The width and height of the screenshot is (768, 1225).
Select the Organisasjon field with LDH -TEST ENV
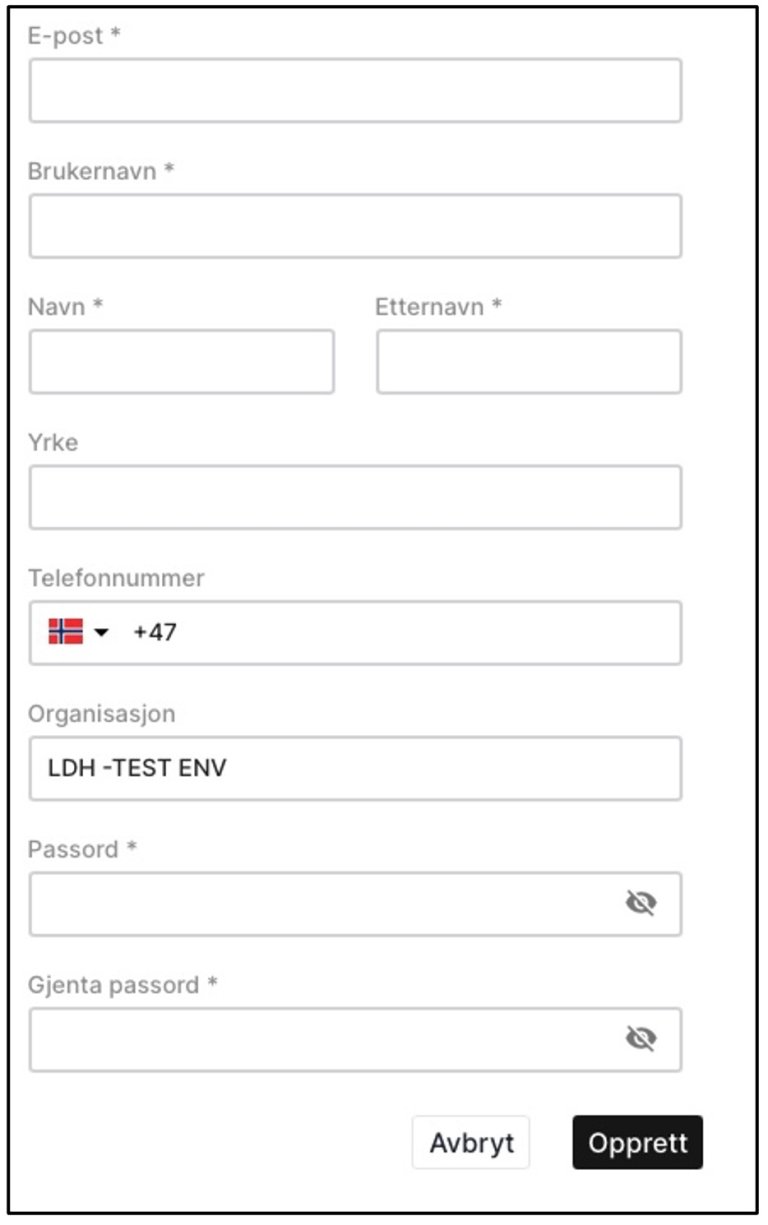coord(355,769)
